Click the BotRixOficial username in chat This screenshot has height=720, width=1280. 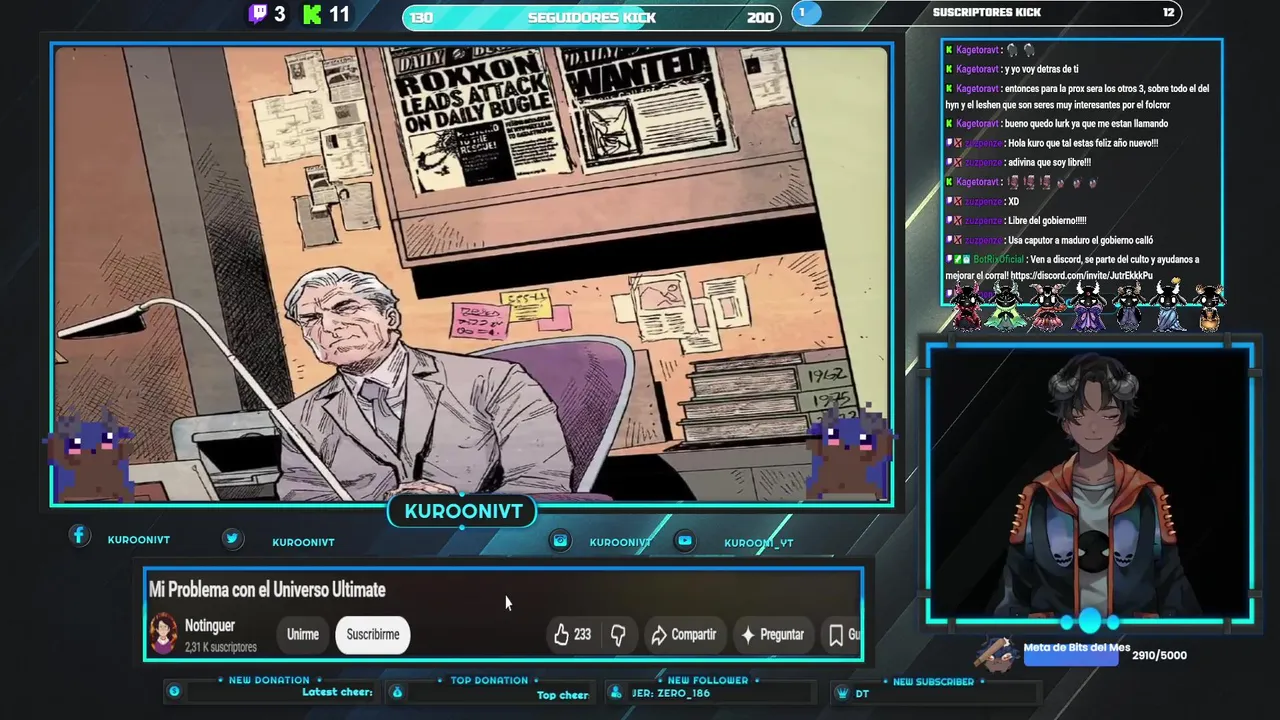998,260
